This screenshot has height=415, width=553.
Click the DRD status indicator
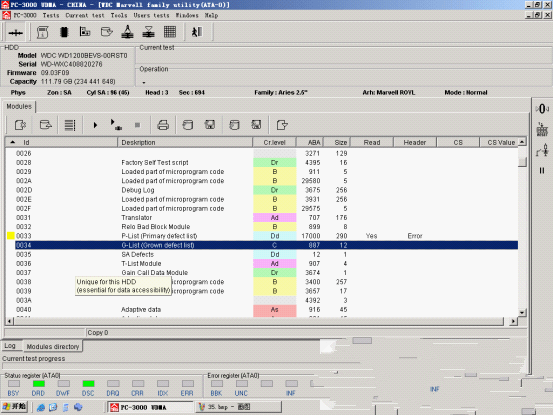click(x=38, y=384)
